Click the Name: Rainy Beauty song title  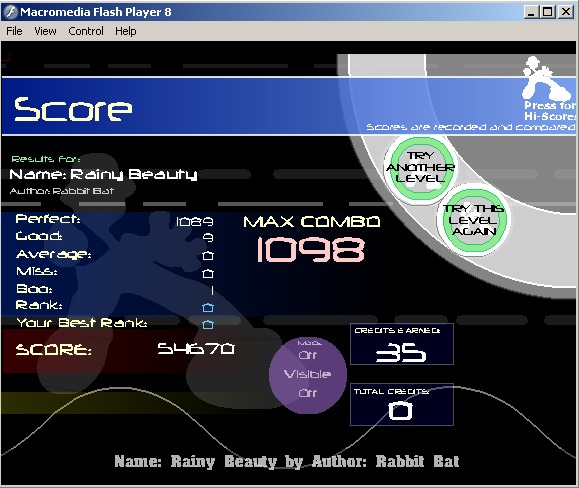click(103, 174)
